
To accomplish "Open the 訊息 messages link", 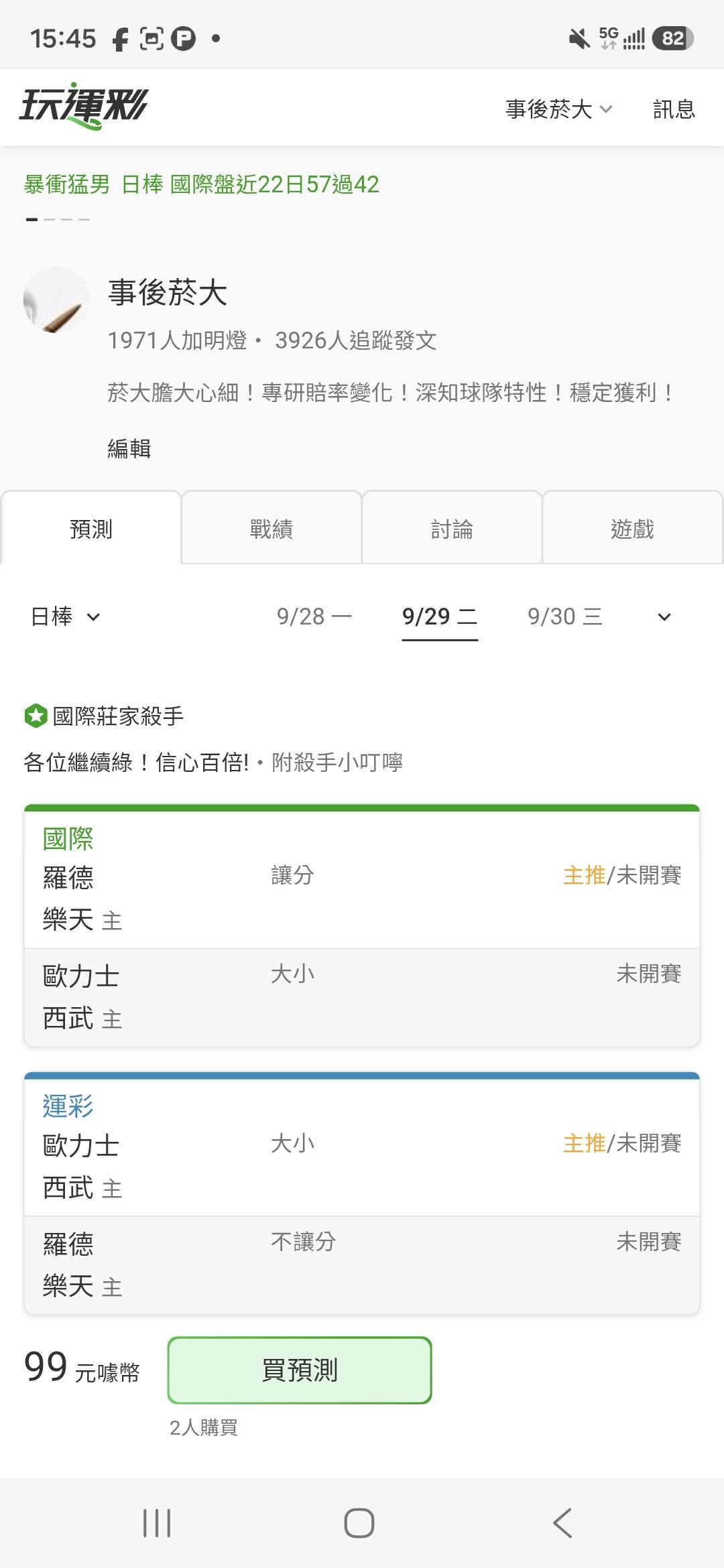I will [674, 109].
